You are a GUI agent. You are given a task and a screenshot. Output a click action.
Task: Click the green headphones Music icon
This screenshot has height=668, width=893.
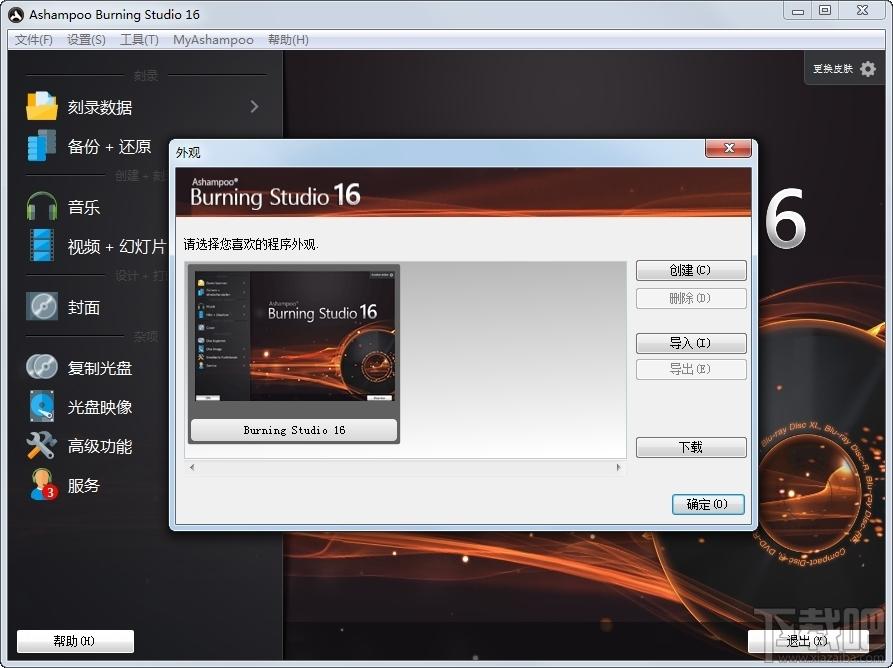(x=42, y=206)
